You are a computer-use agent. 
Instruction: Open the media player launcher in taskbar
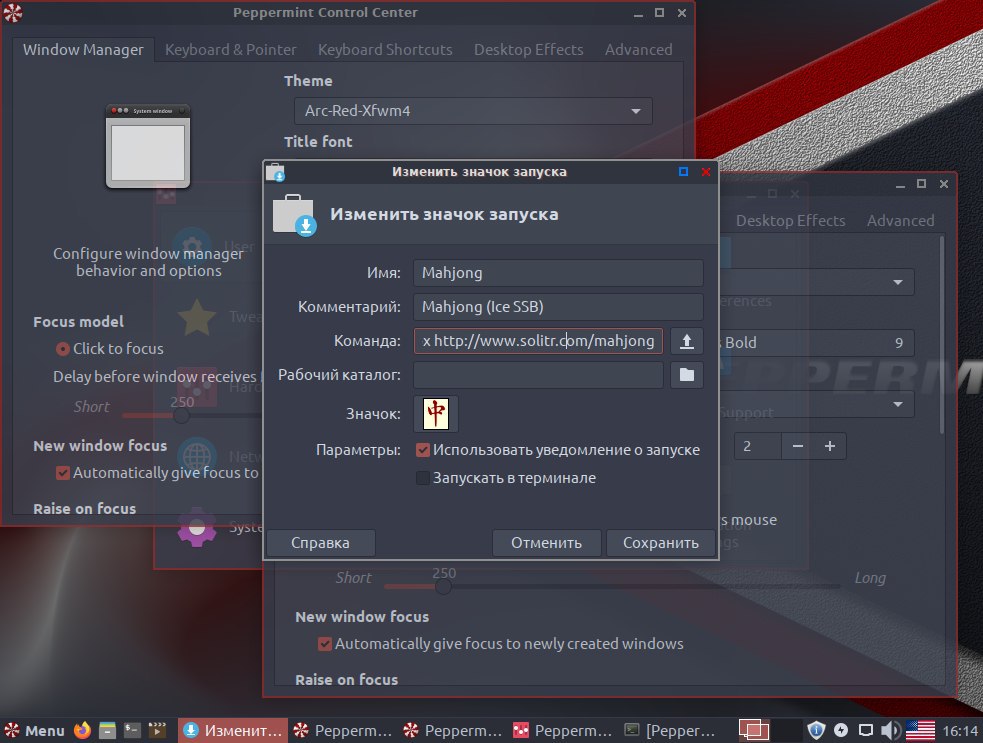157,730
